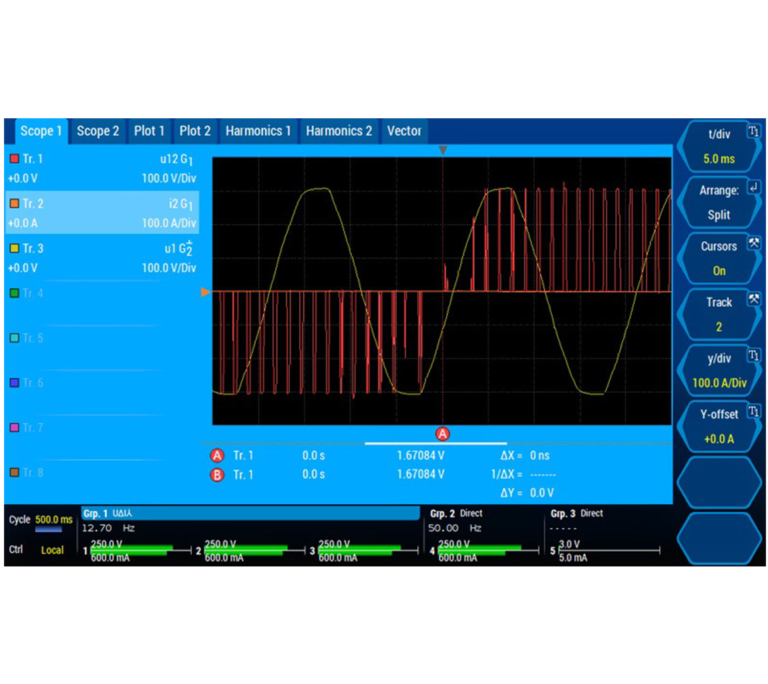Click the red Tr. 1 color square
The height and width of the screenshot is (684, 768).
pos(14,159)
